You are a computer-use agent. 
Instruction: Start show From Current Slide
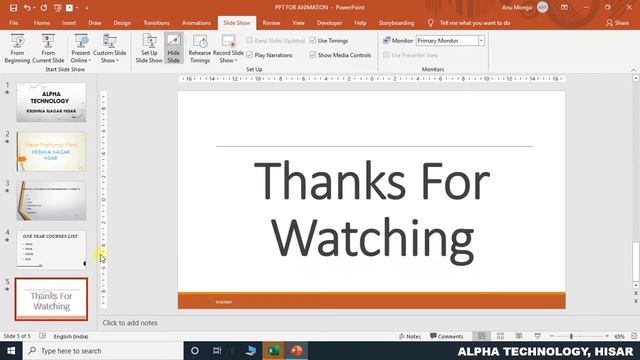coord(48,48)
